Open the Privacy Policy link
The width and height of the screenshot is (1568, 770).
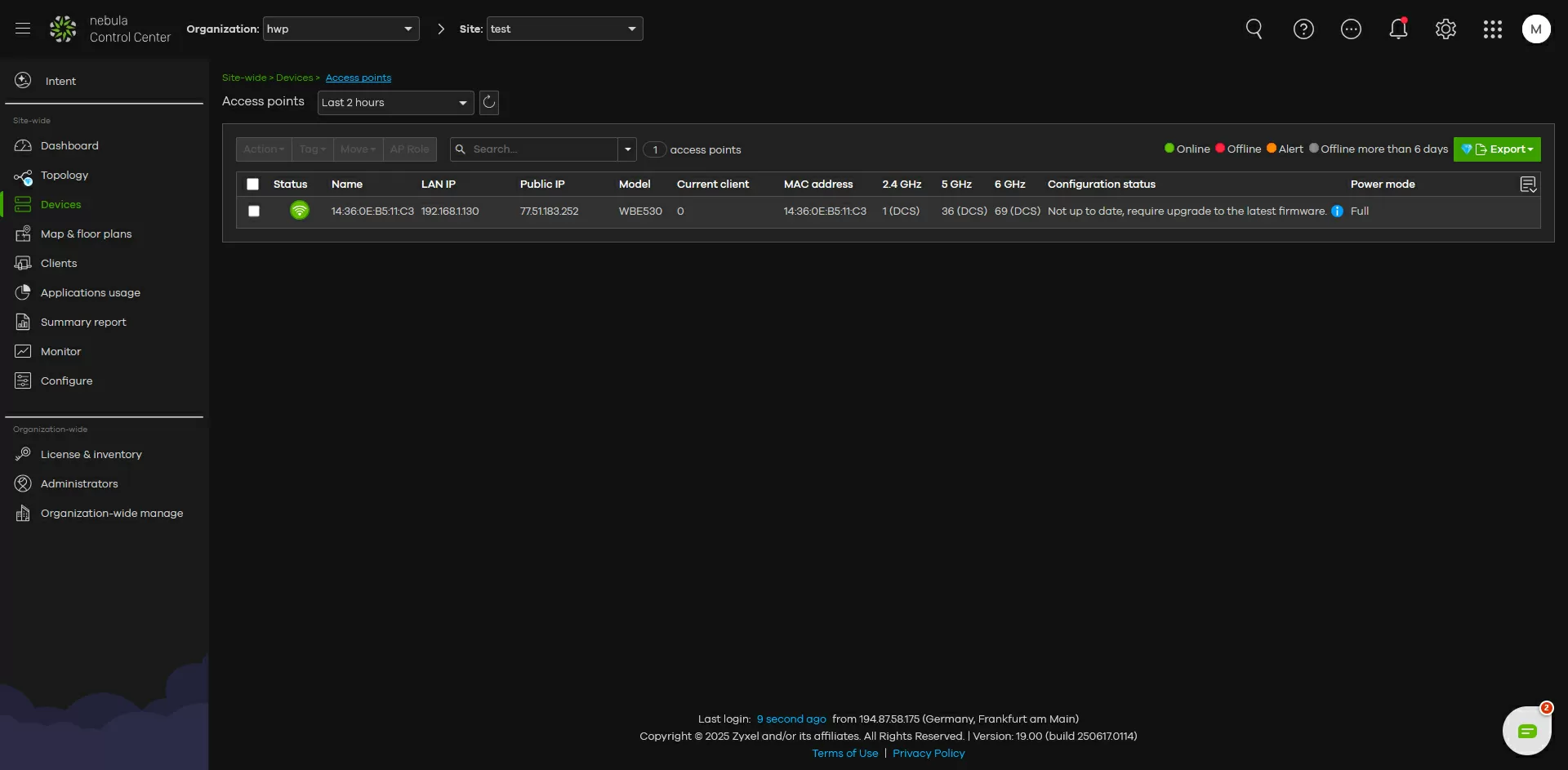(929, 754)
